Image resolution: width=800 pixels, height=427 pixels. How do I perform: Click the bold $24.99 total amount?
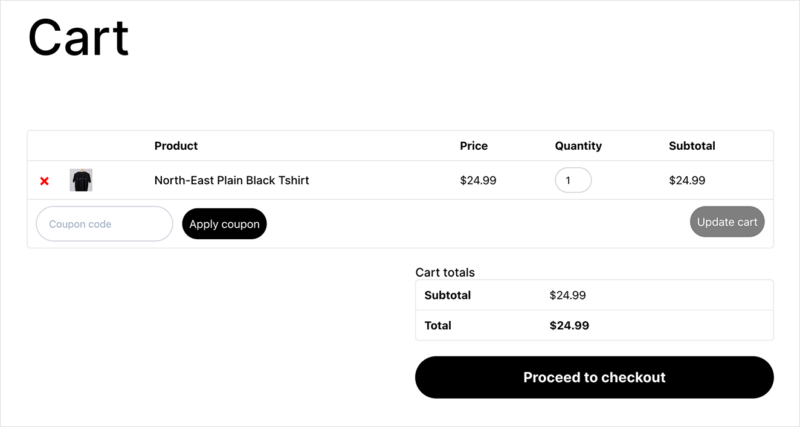pos(569,325)
